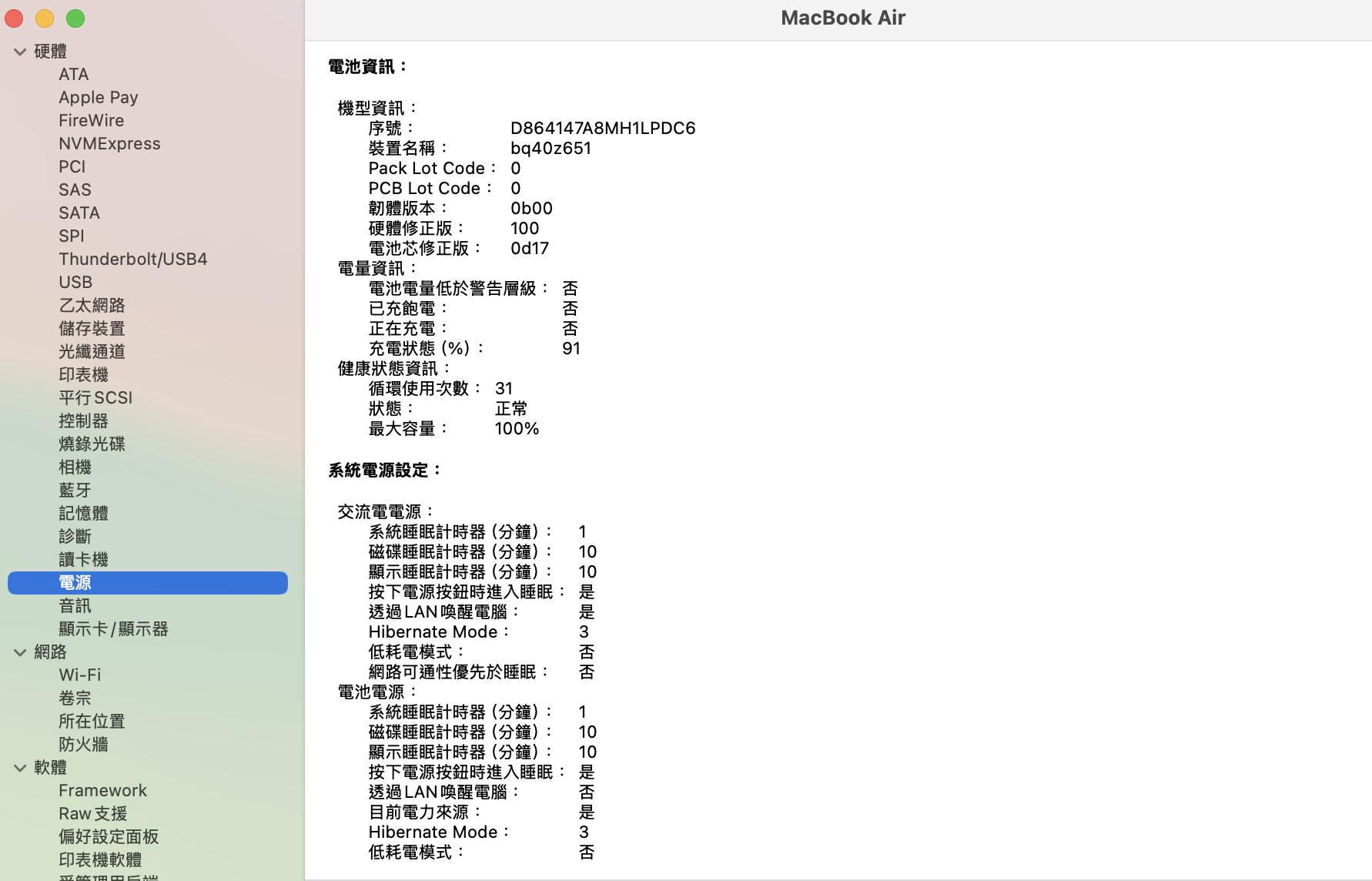Image resolution: width=1372 pixels, height=881 pixels.
Task: Select 讀卡機 in the sidebar
Action: (84, 560)
